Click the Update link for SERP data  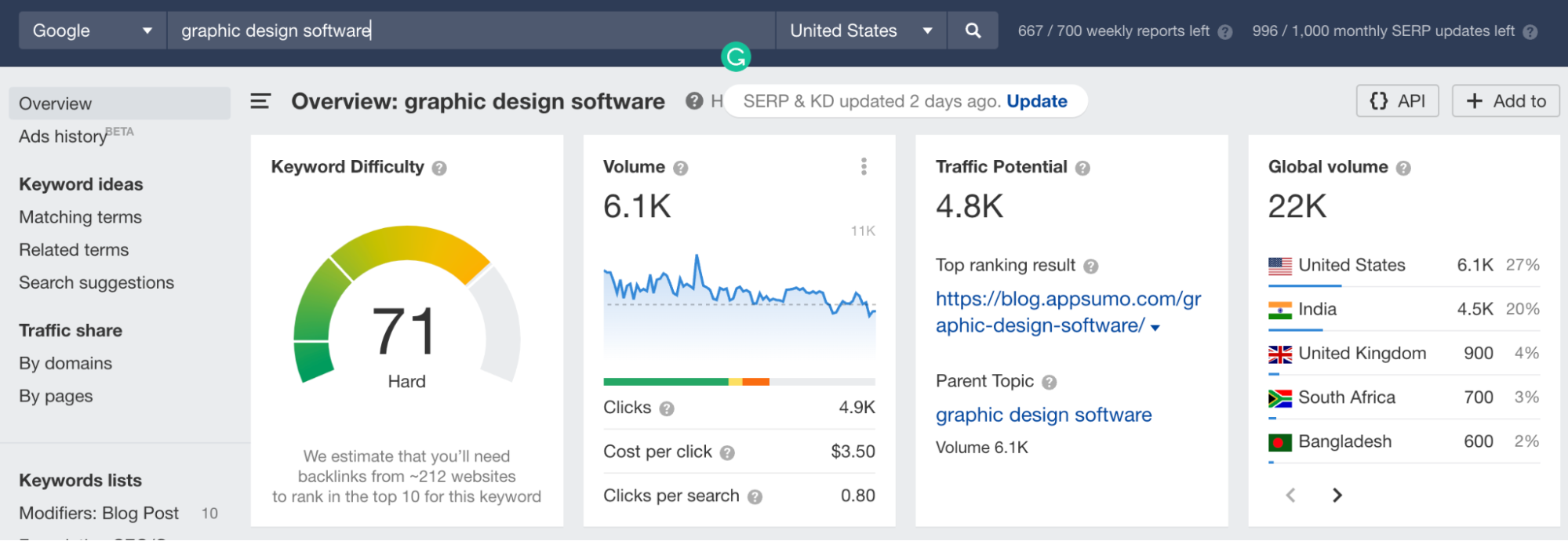tap(1036, 101)
